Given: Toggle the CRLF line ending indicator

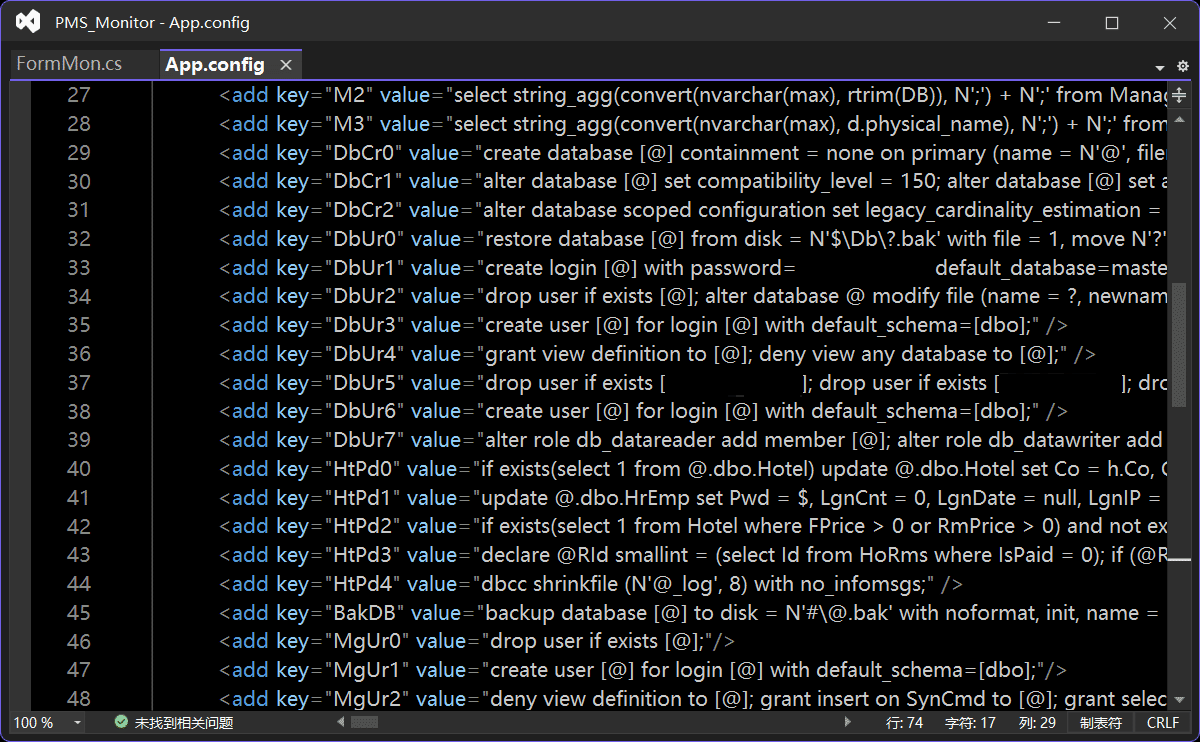Looking at the screenshot, I should [x=1163, y=722].
